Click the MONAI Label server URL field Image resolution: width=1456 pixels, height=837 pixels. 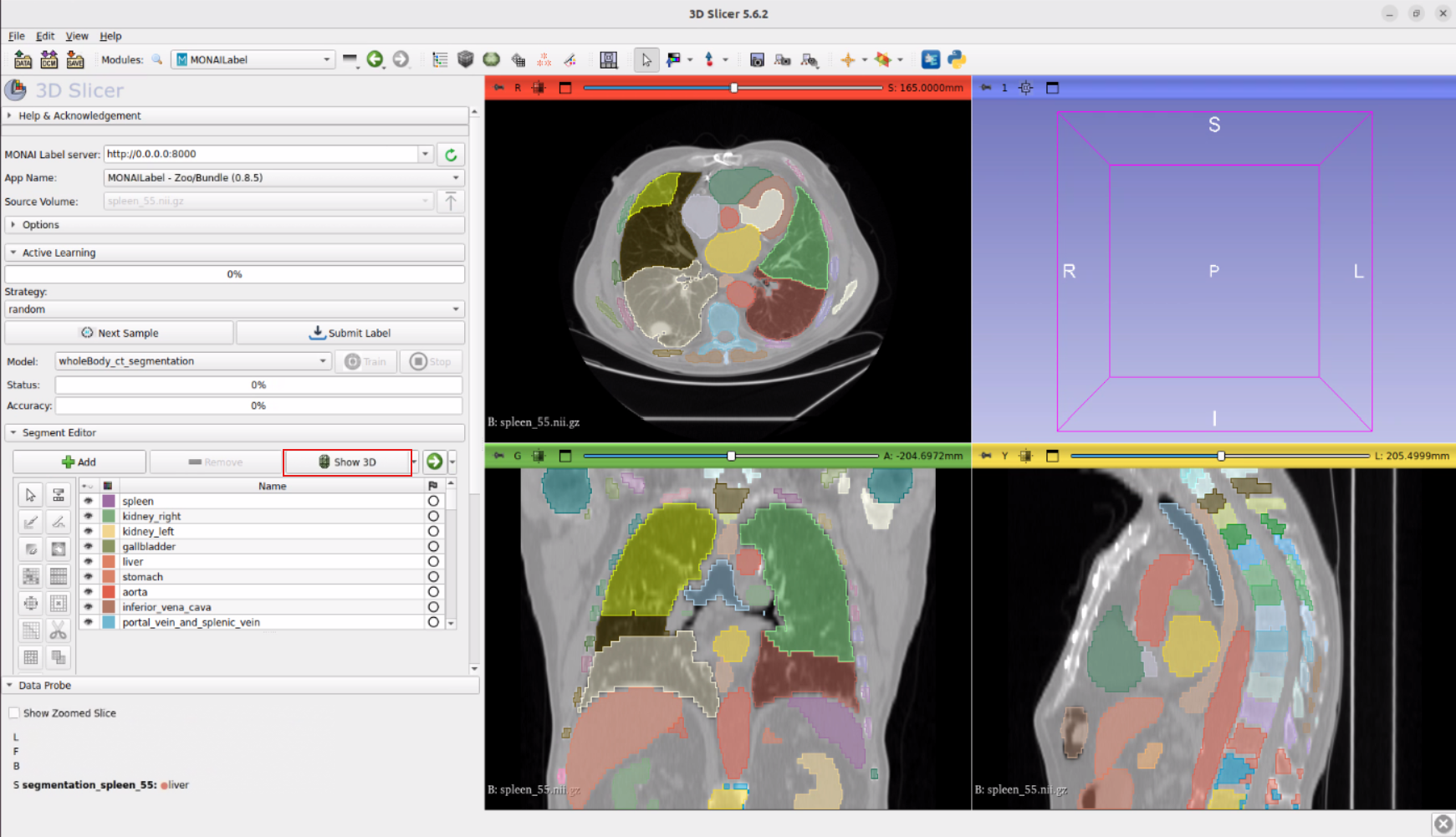pos(261,154)
